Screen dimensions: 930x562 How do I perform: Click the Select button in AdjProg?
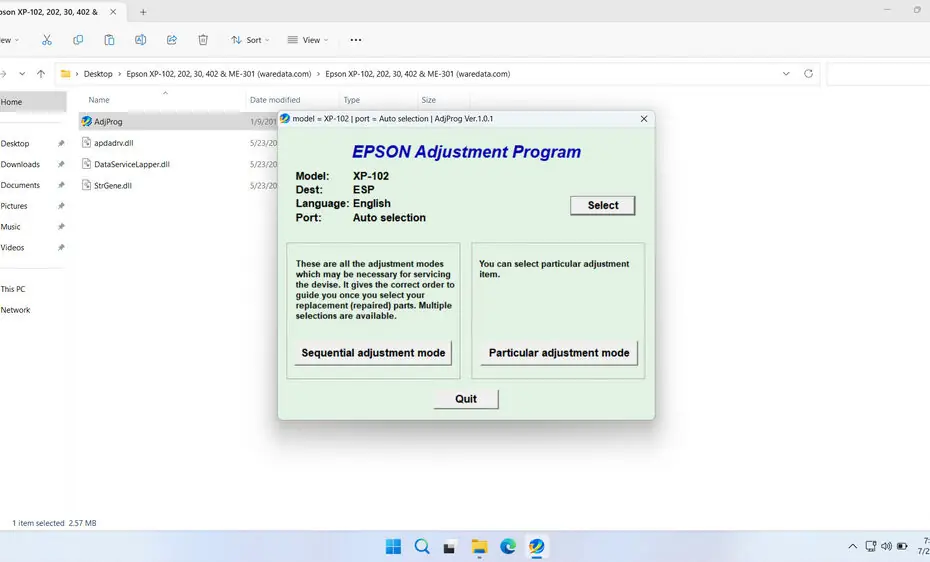pyautogui.click(x=603, y=205)
